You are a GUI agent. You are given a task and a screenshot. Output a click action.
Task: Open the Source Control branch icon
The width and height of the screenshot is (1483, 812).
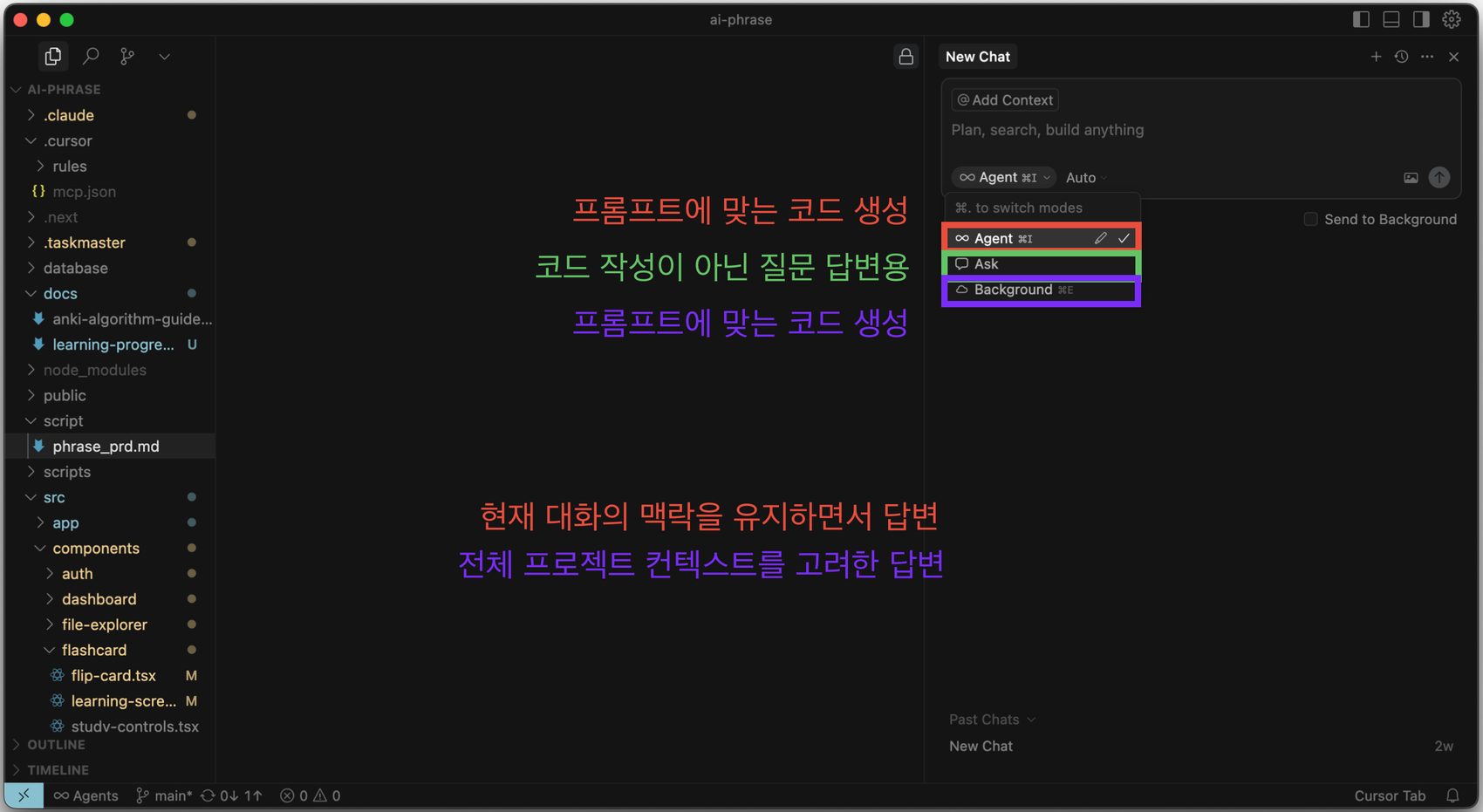click(x=127, y=57)
